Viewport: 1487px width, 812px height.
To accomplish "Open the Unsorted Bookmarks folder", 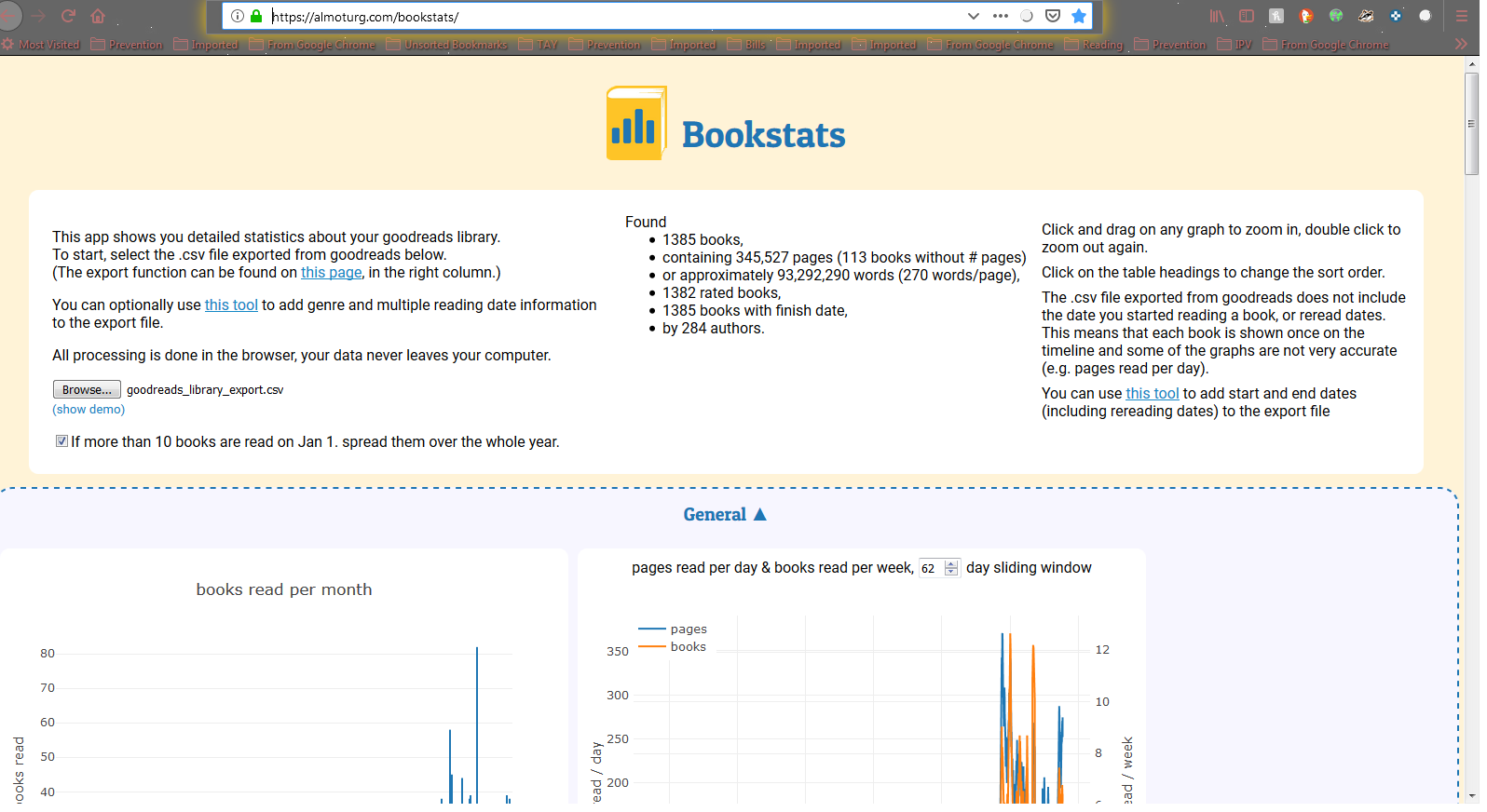I will click(x=446, y=45).
